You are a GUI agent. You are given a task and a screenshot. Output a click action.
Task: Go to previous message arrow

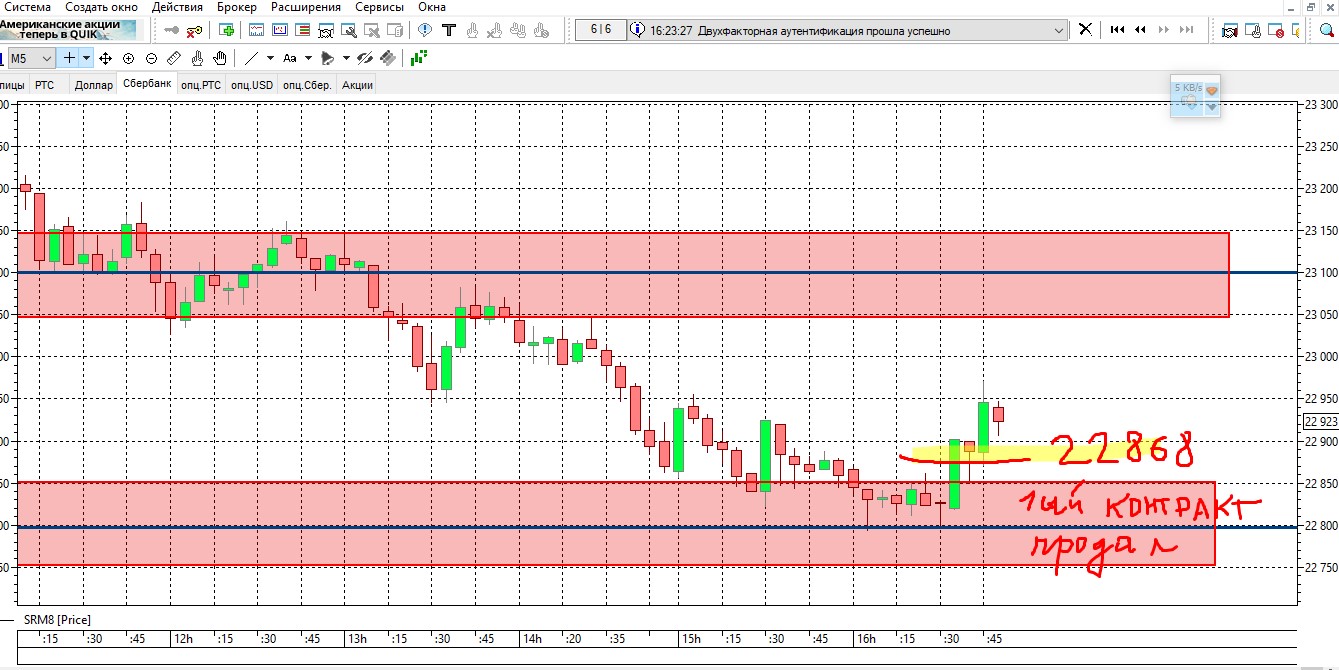[x=1140, y=29]
